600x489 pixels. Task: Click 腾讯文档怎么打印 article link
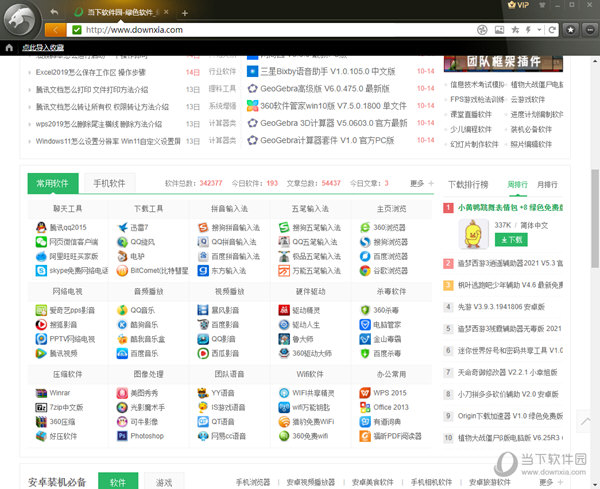pos(92,90)
